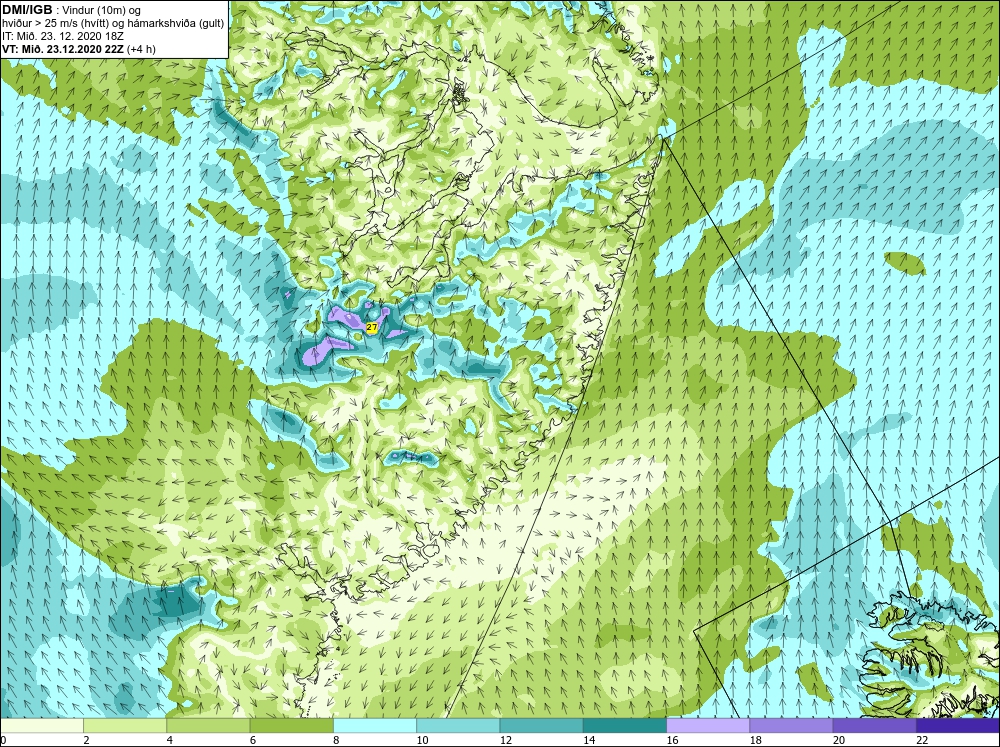Select the 16–18 m/s light lavender legend swatch

(x=708, y=725)
